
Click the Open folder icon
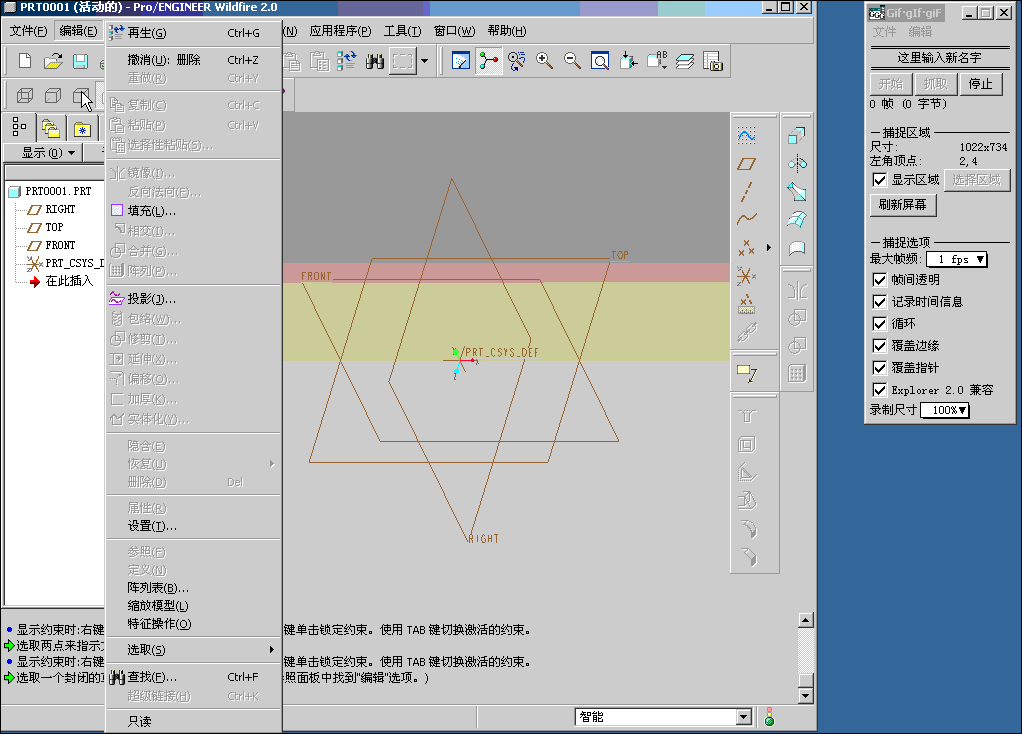(53, 61)
